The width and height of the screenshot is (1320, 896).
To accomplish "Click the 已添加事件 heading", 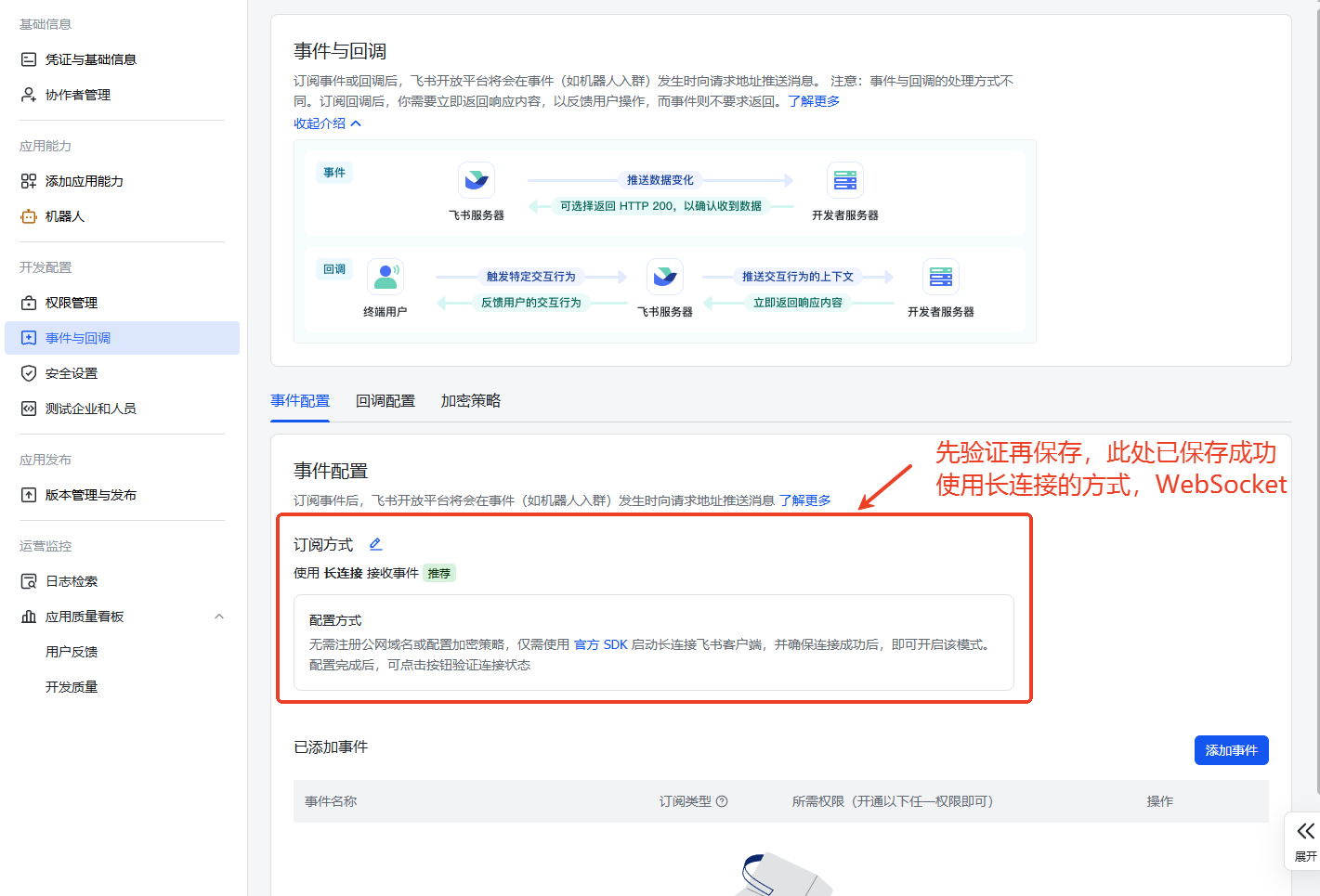I will [x=331, y=747].
